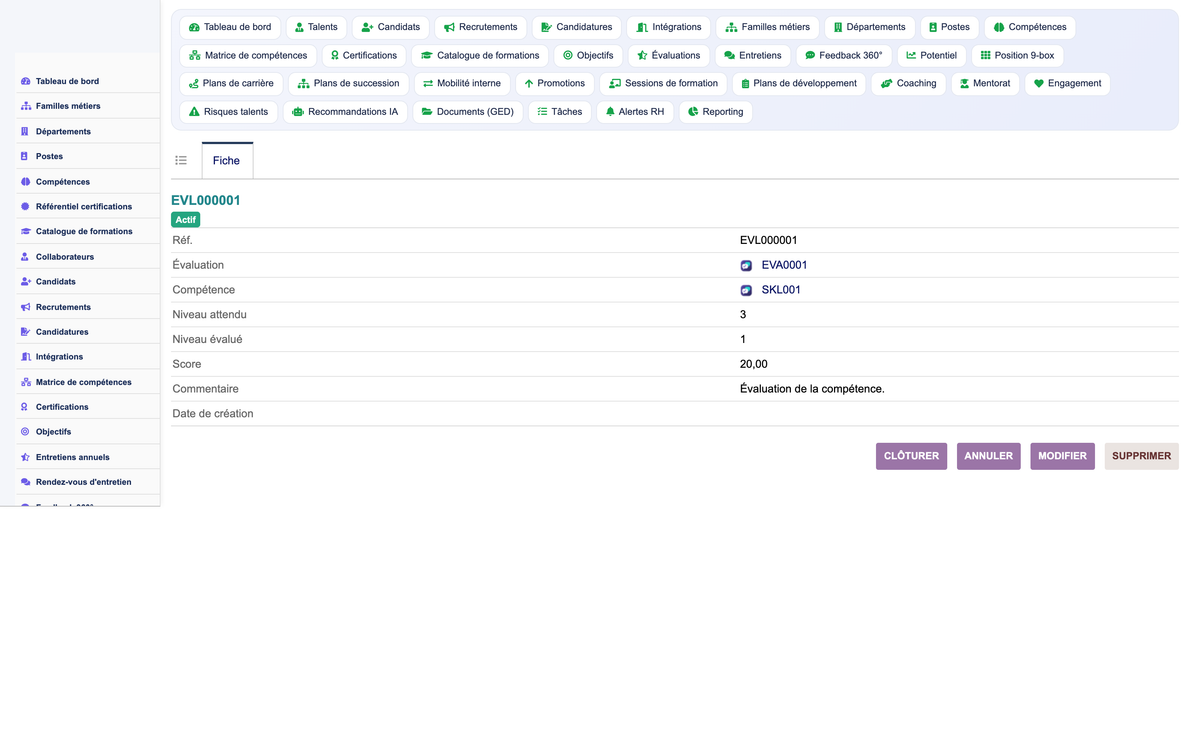Image resolution: width=1200 pixels, height=743 pixels.
Task: Open Alertes RH chip
Action: point(635,111)
